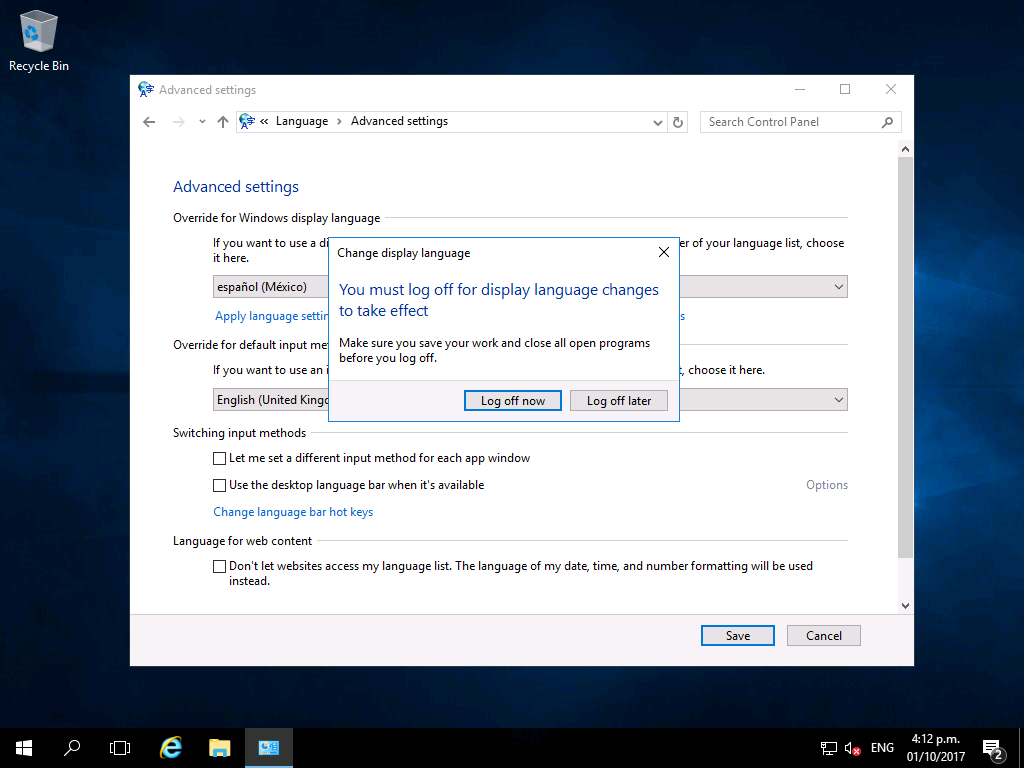Viewport: 1024px width, 768px height.
Task: Enable different input method per app window
Action: tap(219, 458)
